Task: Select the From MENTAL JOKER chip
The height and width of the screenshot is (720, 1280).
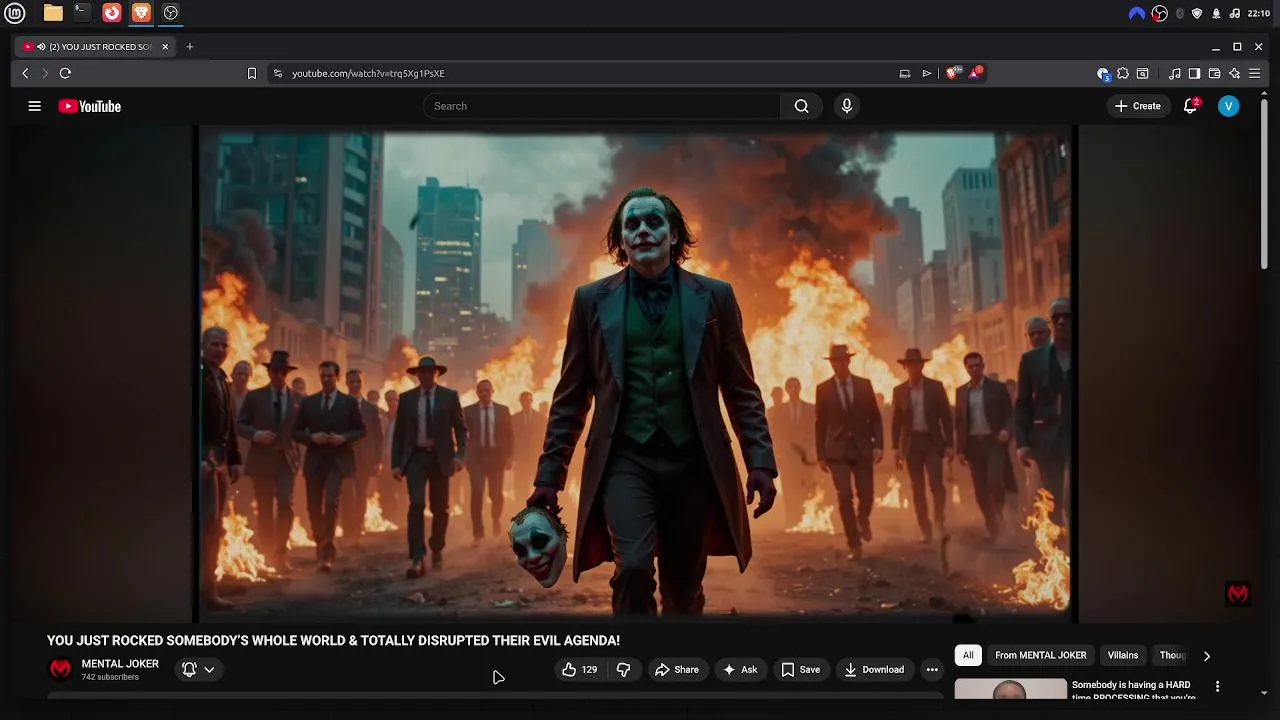Action: point(1040,656)
